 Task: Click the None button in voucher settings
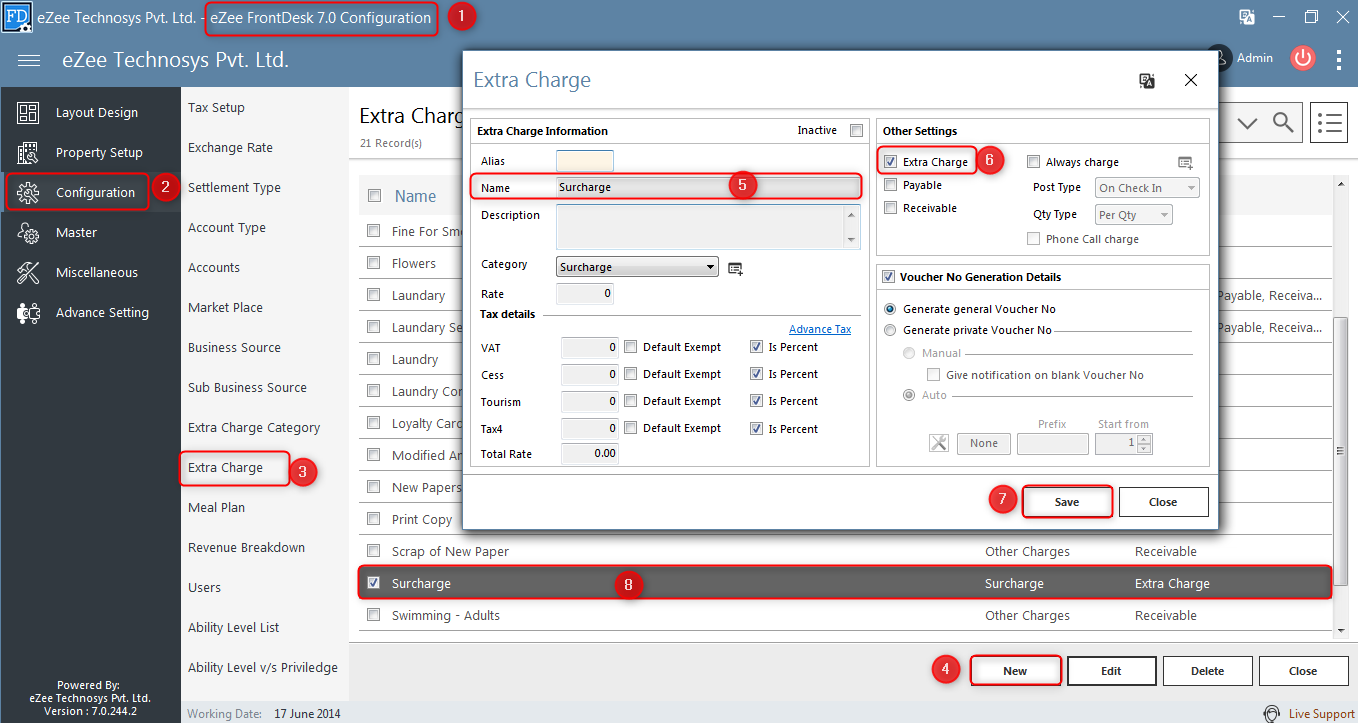(984, 443)
